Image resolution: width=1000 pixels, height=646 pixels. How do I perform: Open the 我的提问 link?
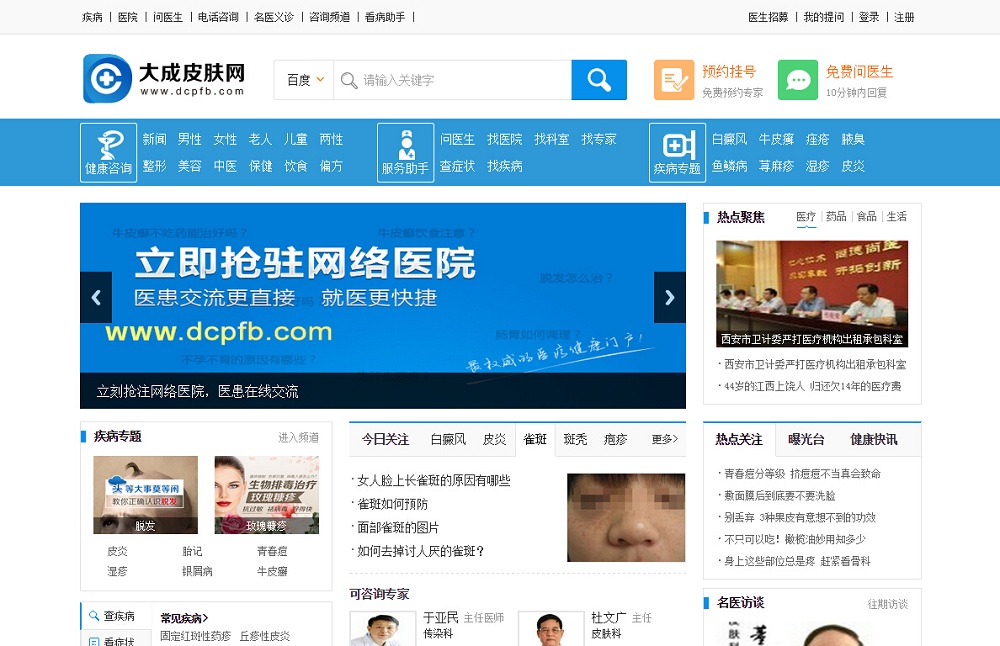pos(823,17)
